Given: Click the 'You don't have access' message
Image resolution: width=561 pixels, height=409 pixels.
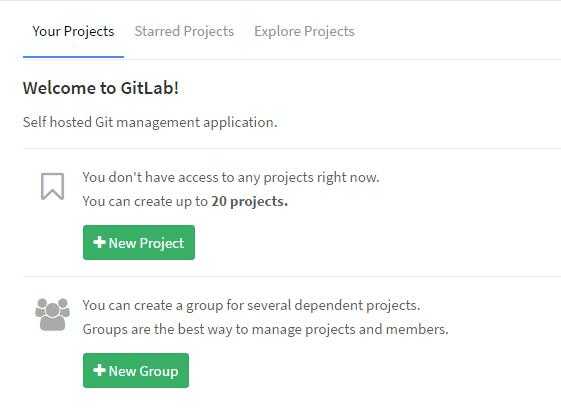Looking at the screenshot, I should point(231,177).
